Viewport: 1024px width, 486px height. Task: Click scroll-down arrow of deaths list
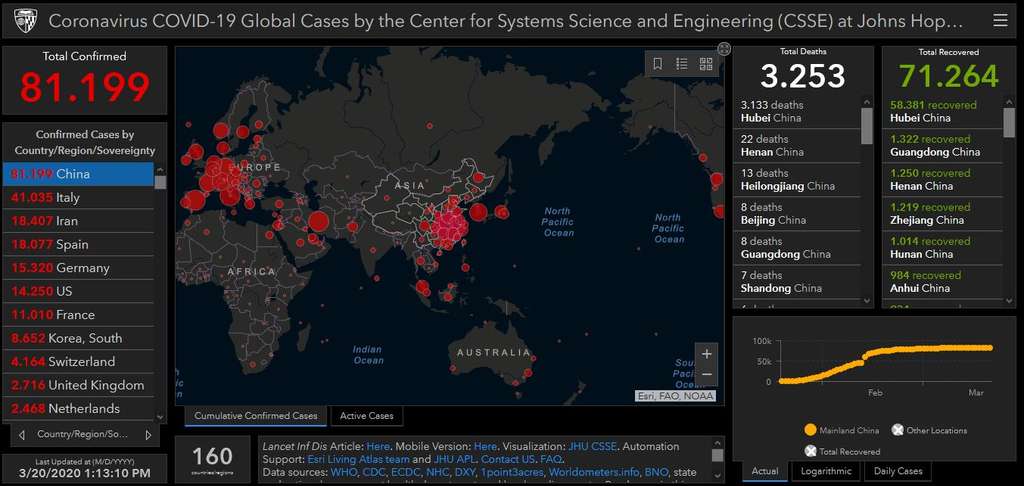[867, 301]
